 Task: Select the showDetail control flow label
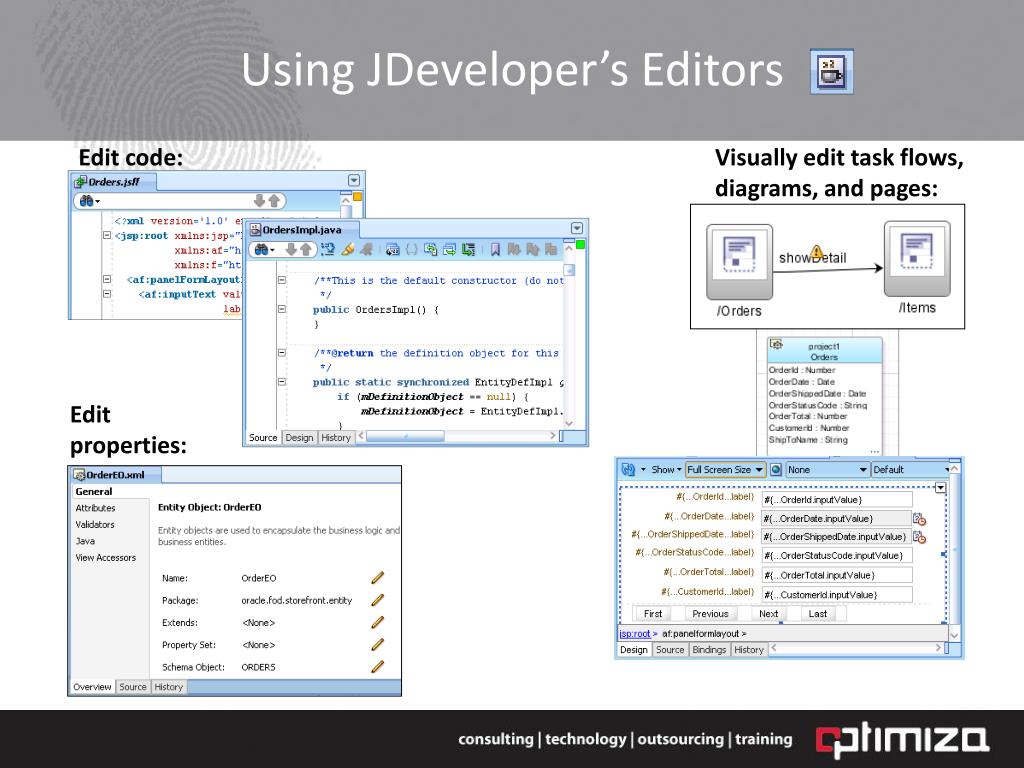coord(812,258)
